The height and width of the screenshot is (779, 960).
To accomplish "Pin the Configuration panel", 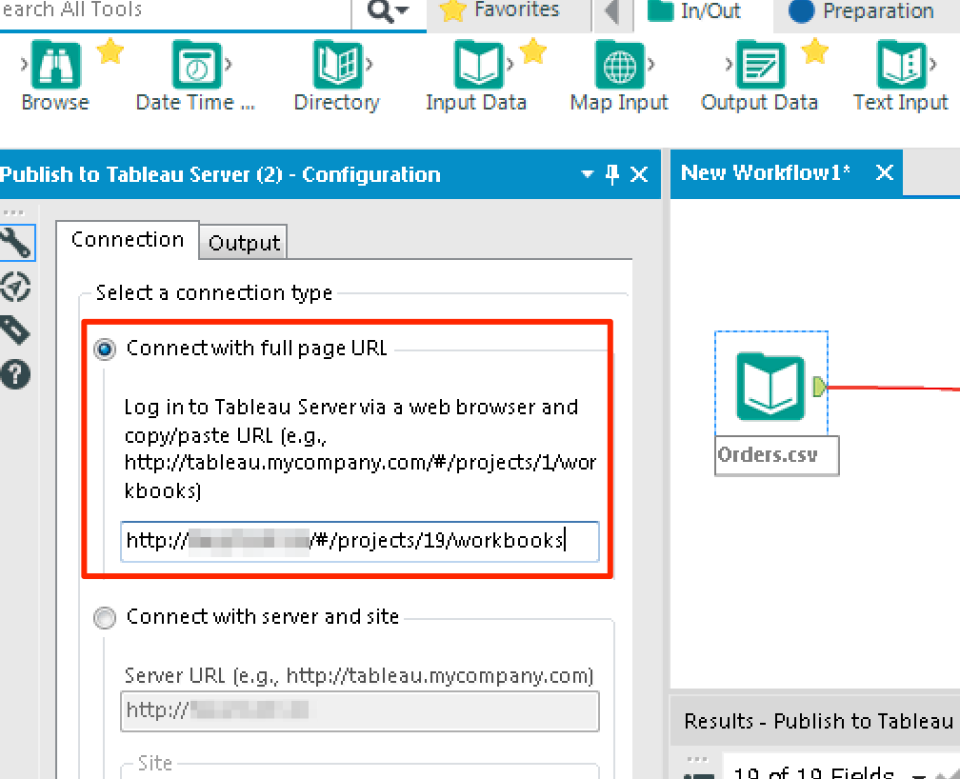I will point(613,173).
